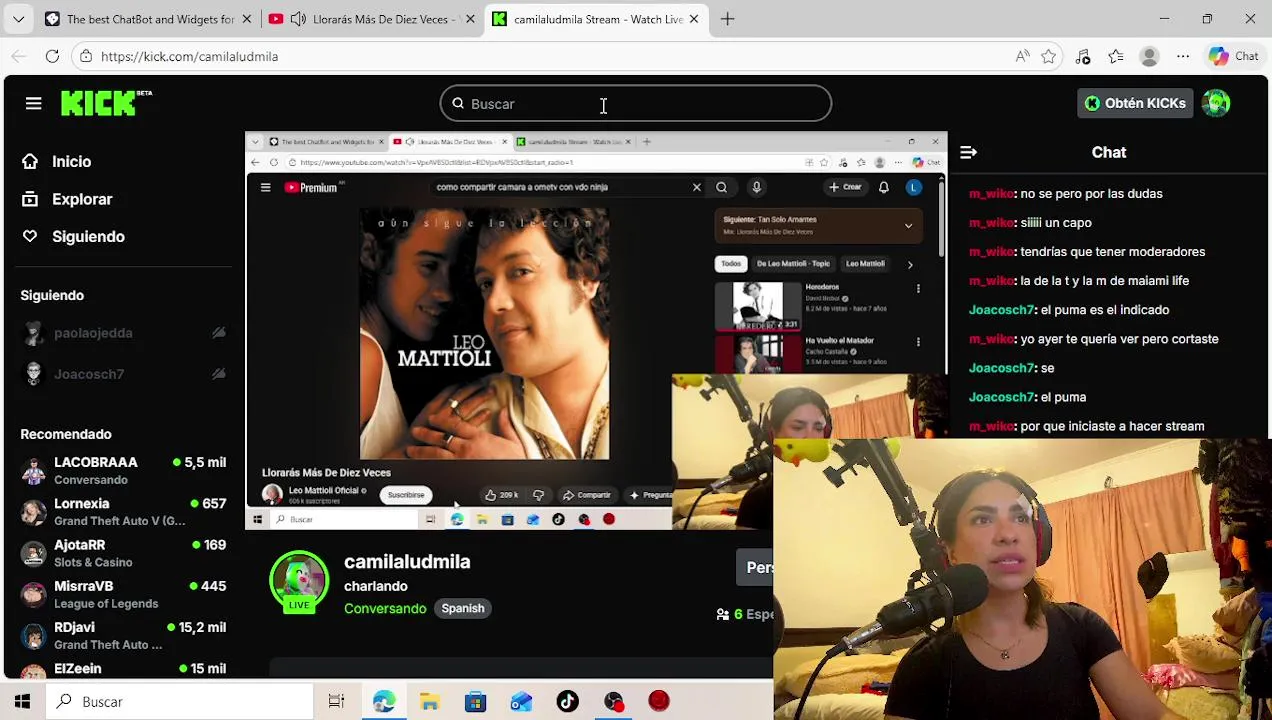Click the live stream video player

pos(596,331)
